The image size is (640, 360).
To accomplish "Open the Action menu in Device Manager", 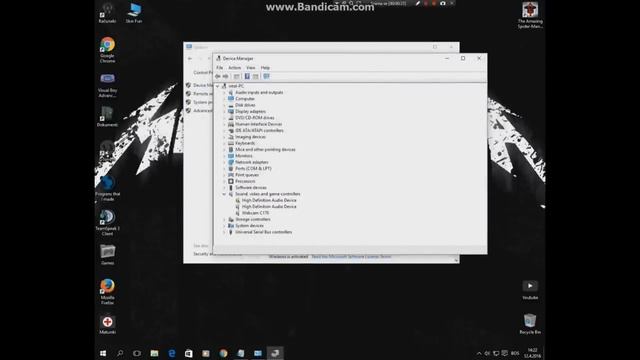I will click(x=234, y=68).
